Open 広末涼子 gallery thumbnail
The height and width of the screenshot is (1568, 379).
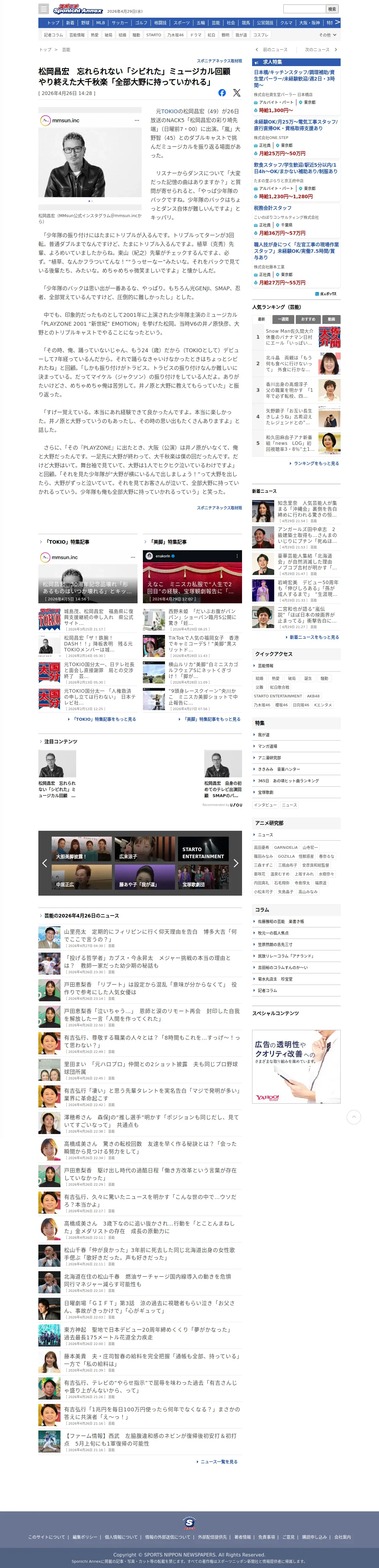pyautogui.click(x=144, y=849)
